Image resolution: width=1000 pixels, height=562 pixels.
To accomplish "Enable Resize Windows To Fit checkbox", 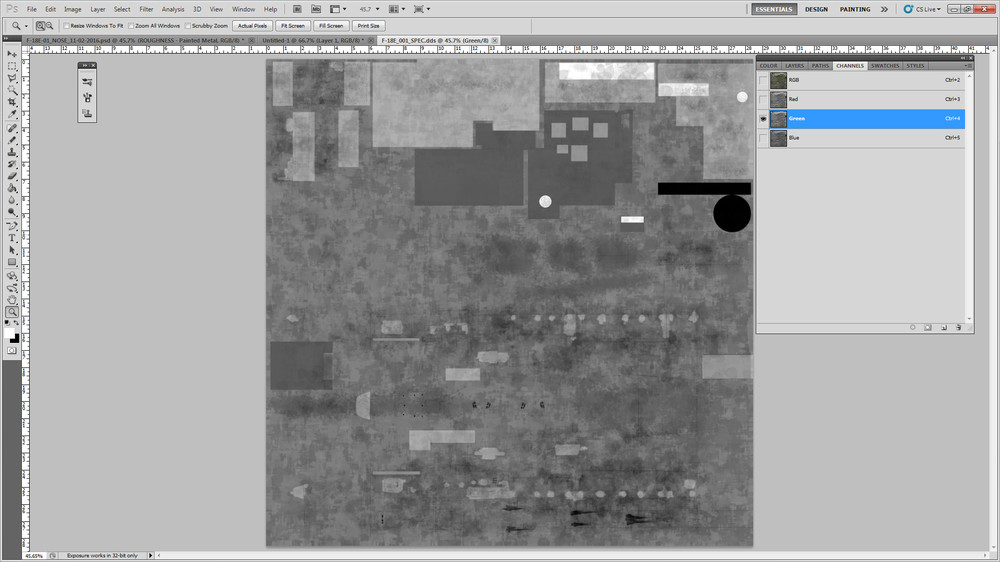I will click(66, 26).
